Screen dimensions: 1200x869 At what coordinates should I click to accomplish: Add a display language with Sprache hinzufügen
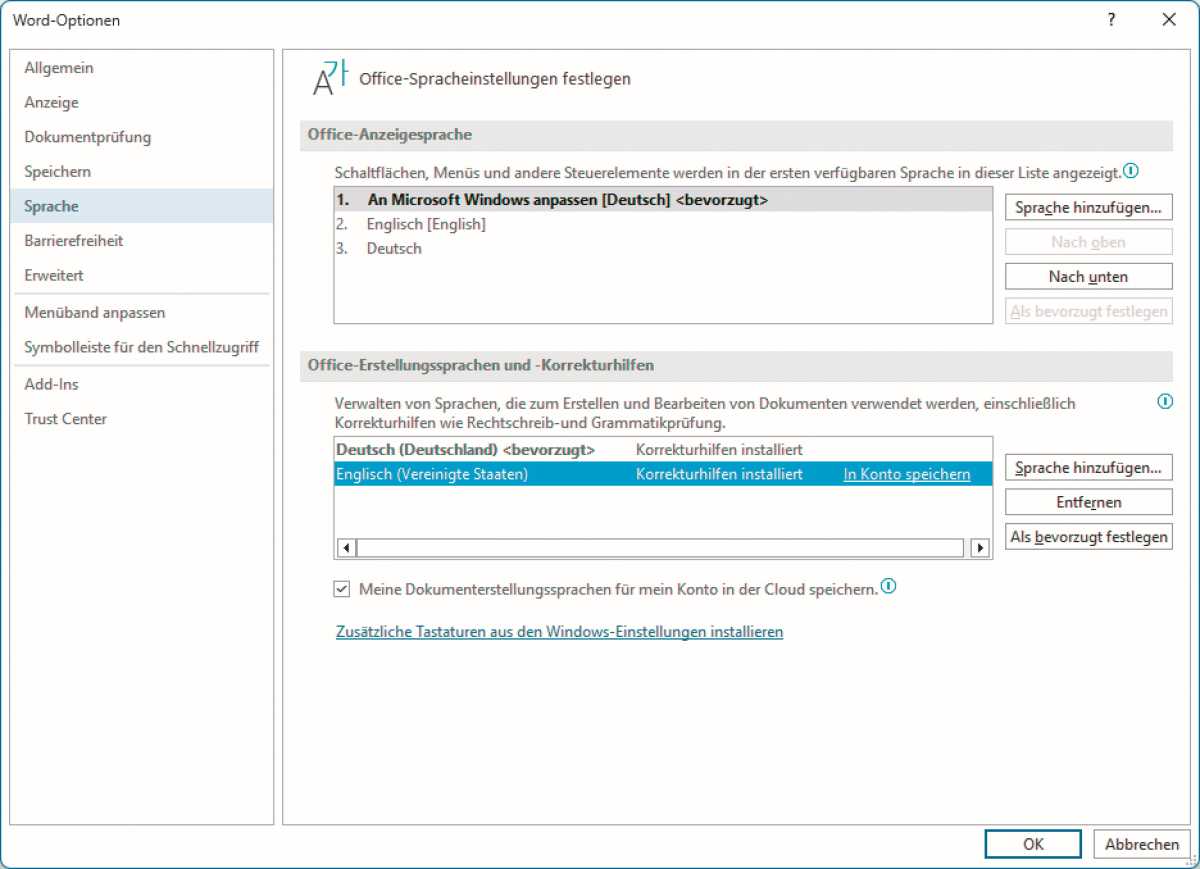[x=1088, y=207]
